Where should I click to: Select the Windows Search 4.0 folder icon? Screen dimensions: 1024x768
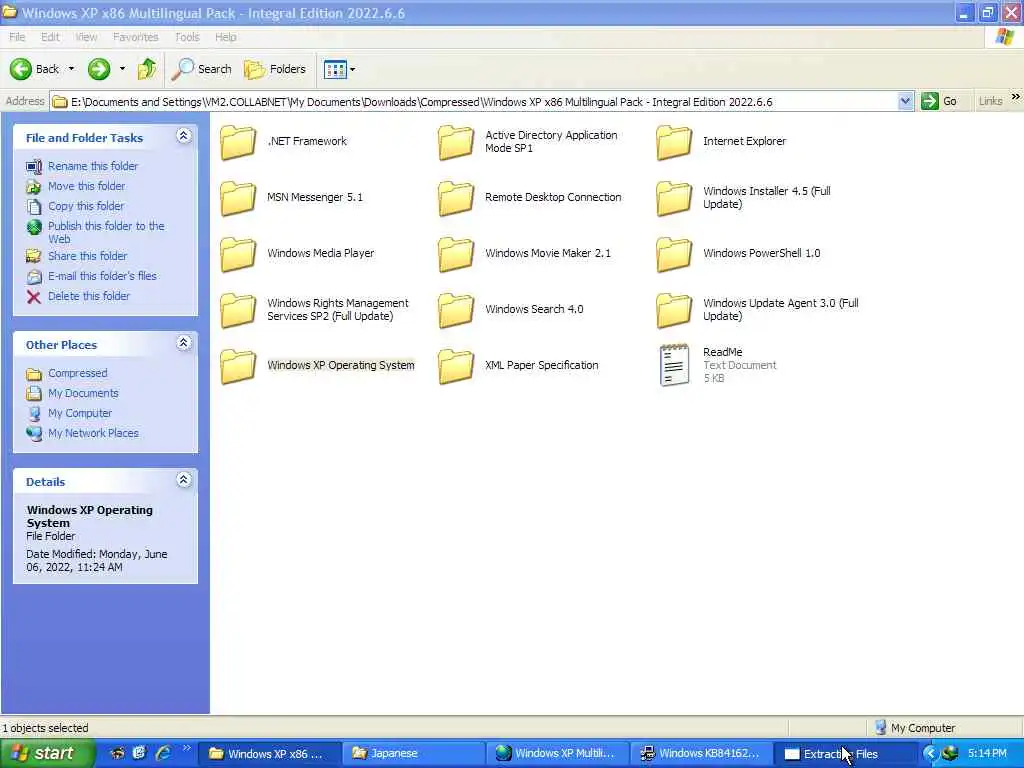point(456,310)
